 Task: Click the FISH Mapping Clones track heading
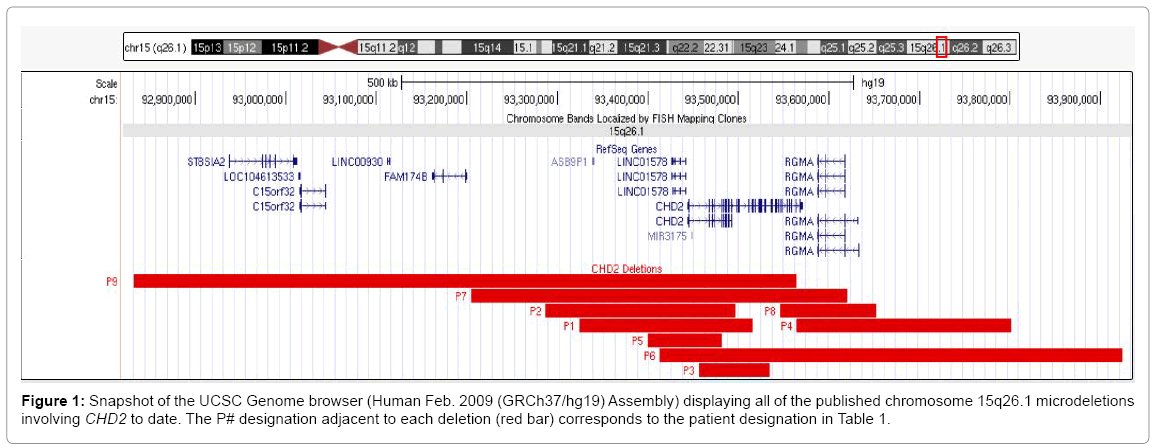[x=626, y=118]
